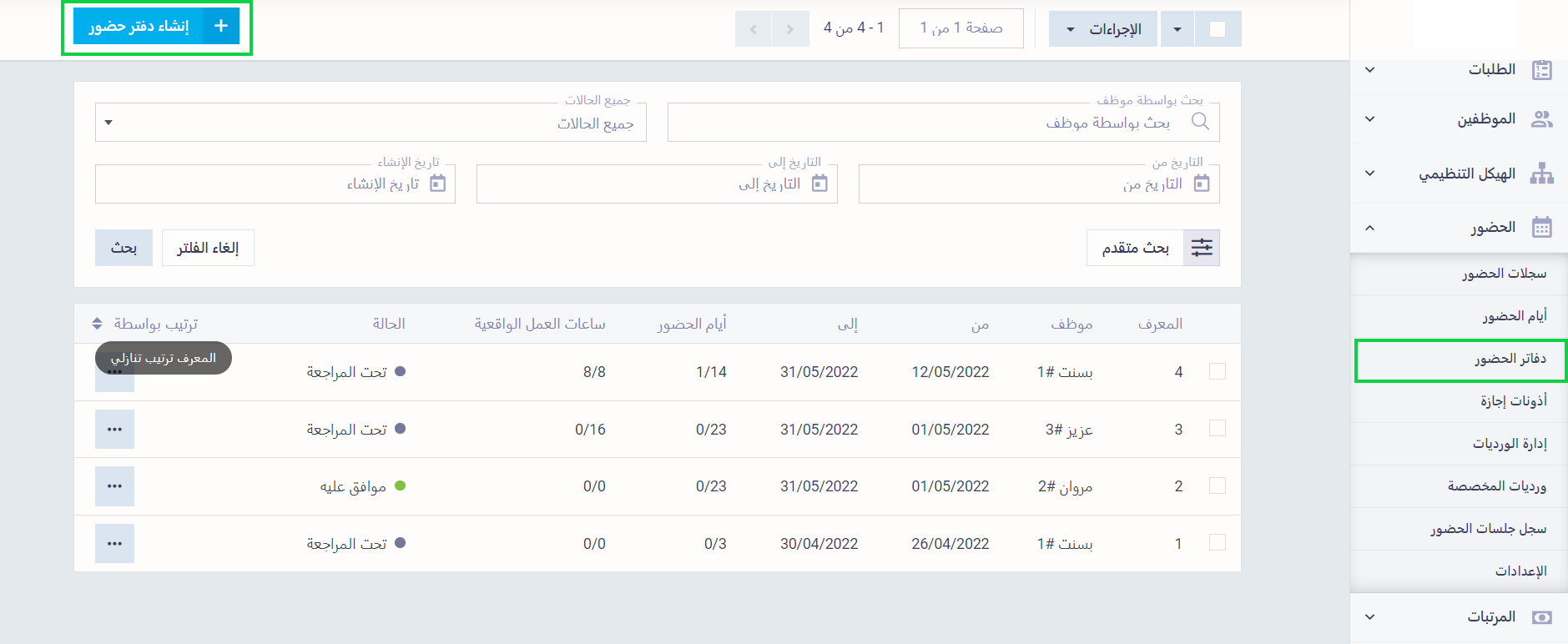Open 'سجلات الحضور' in the sidebar
This screenshot has width=1568, height=644.
point(1504,274)
